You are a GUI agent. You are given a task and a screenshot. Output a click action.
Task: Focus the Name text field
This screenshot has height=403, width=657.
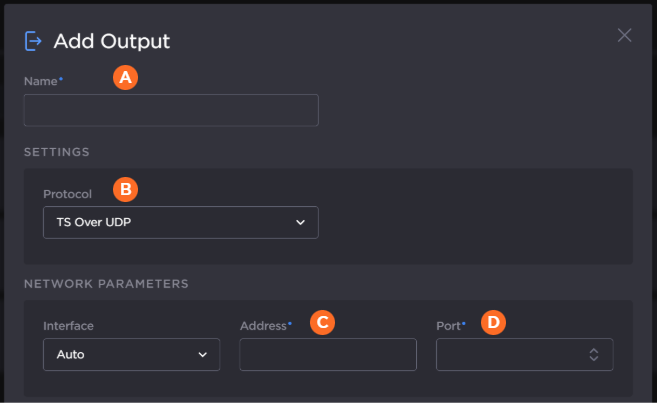coord(171,110)
